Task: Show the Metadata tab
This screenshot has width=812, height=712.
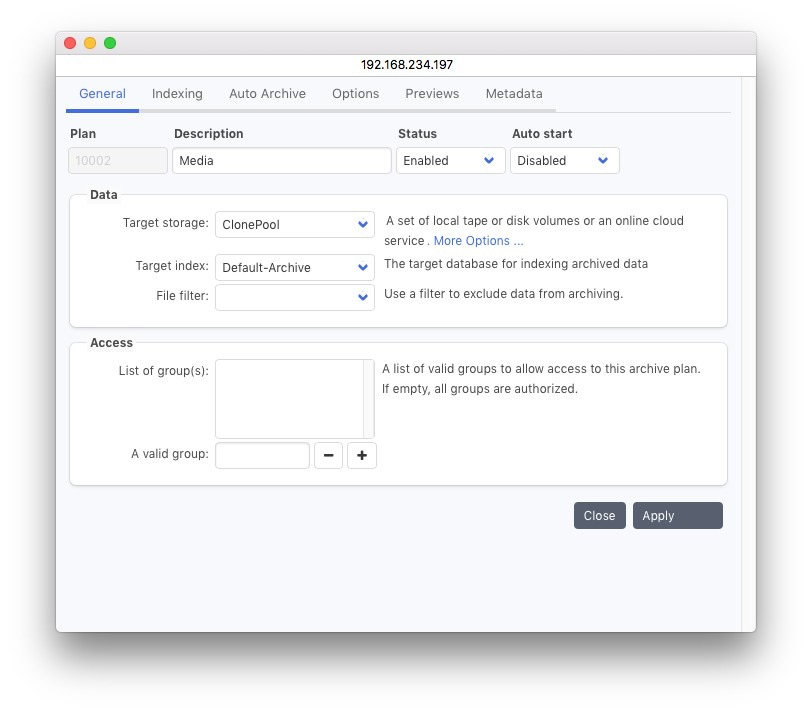Action: 514,94
